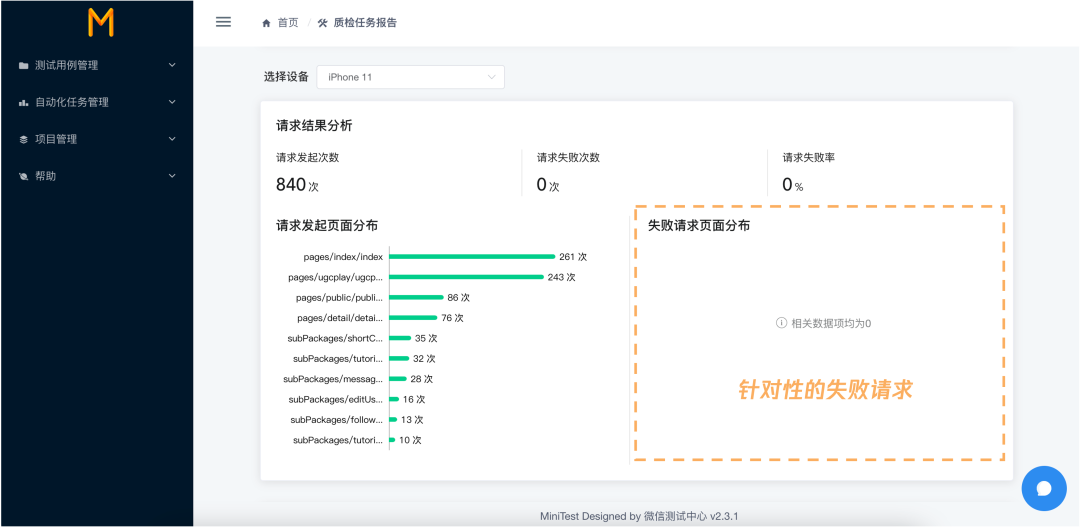Click the bar chart icon beside 自动化任务管理
Viewport: 1080px width, 527px height.
[23, 103]
